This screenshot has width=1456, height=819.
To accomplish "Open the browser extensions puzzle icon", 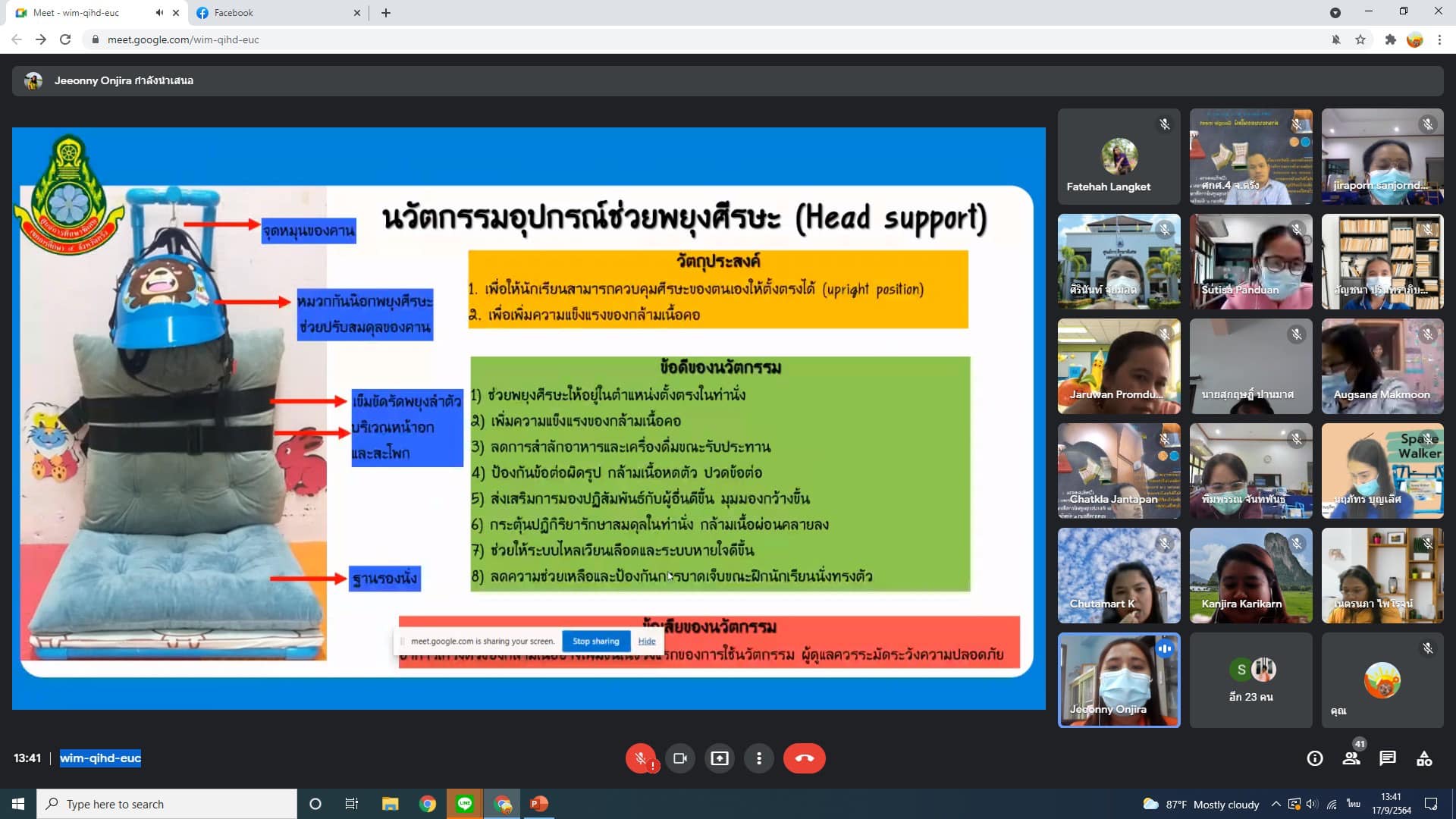I will 1390,39.
